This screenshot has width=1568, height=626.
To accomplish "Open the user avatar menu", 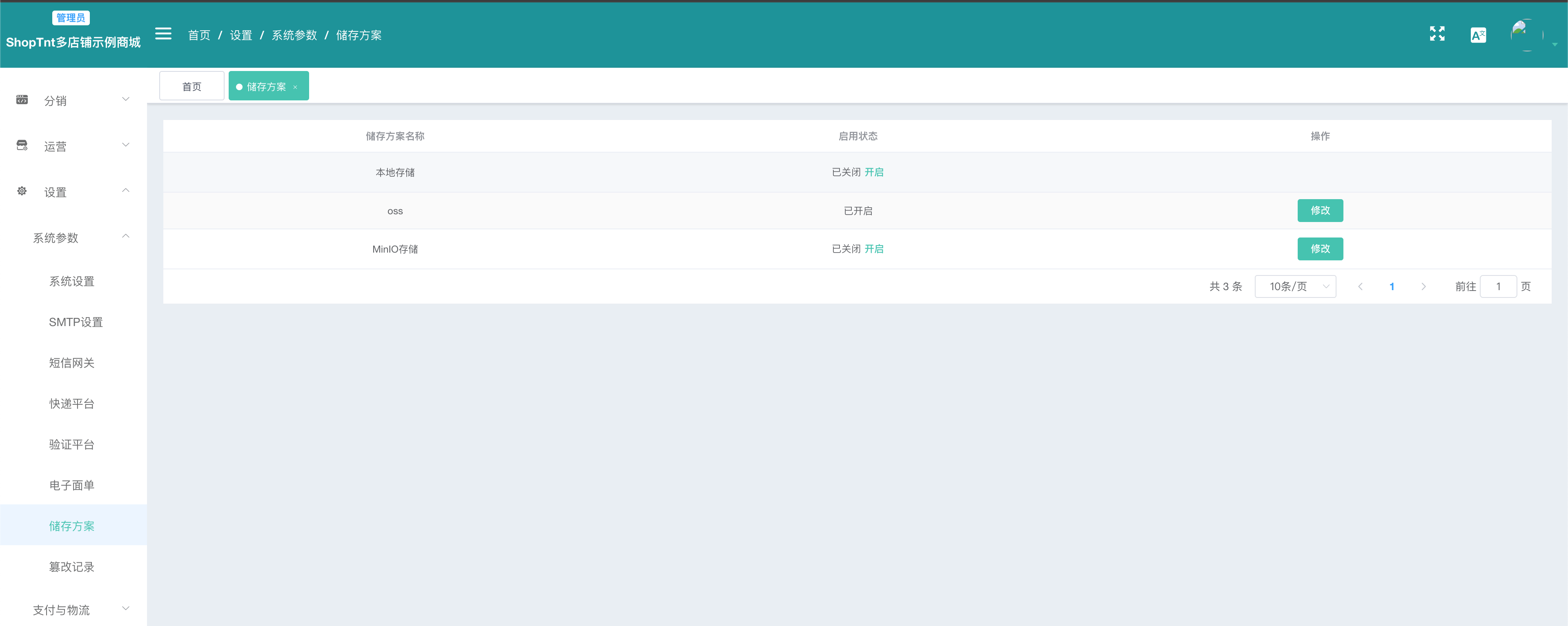I will coord(1527,35).
